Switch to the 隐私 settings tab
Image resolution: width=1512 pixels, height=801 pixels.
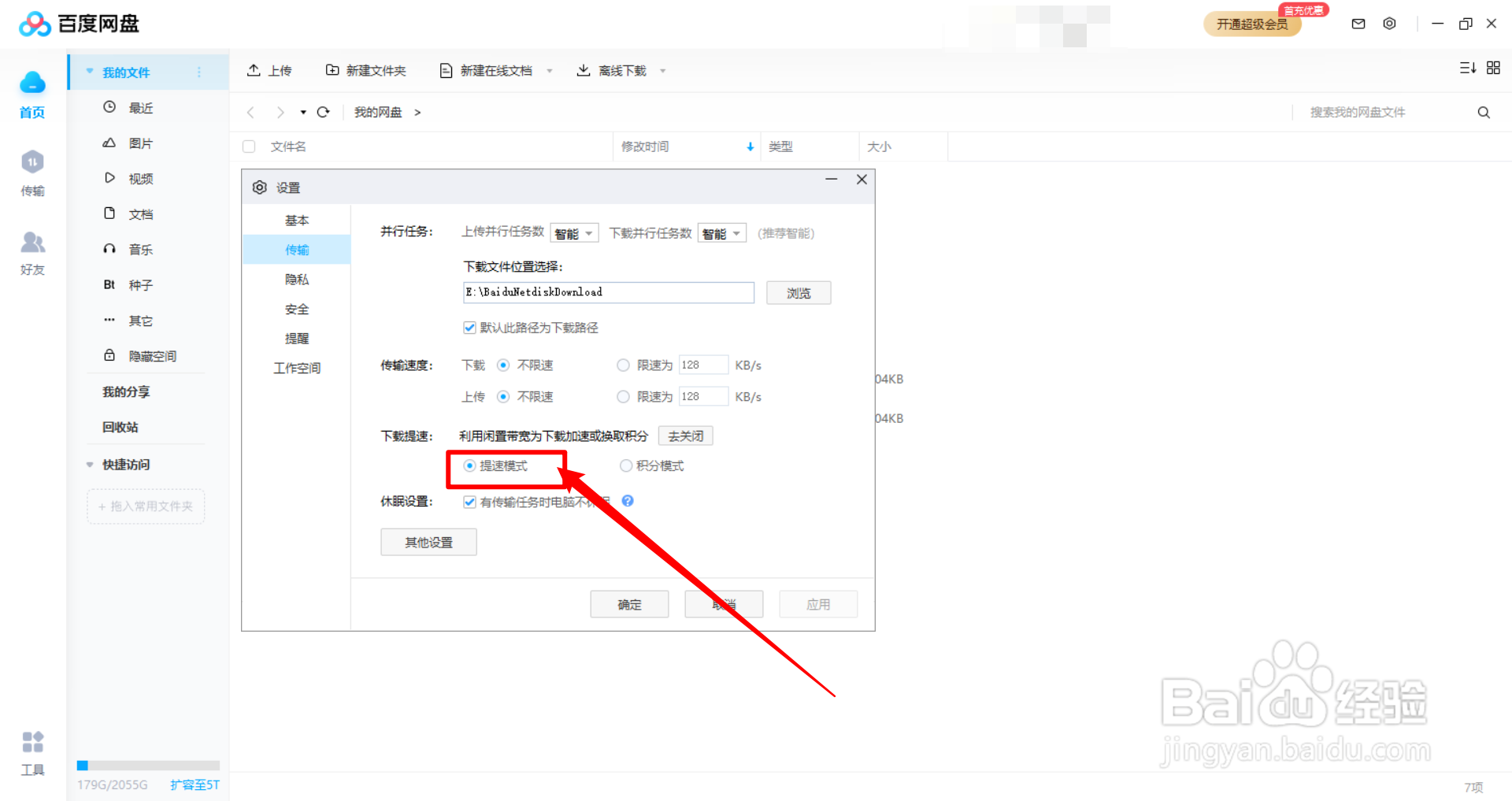point(297,279)
